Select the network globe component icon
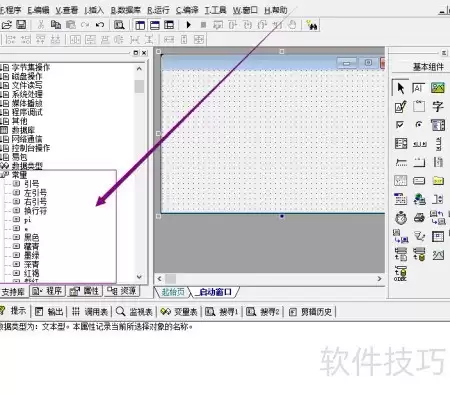Image resolution: width=450 pixels, height=395 pixels. click(x=419, y=199)
